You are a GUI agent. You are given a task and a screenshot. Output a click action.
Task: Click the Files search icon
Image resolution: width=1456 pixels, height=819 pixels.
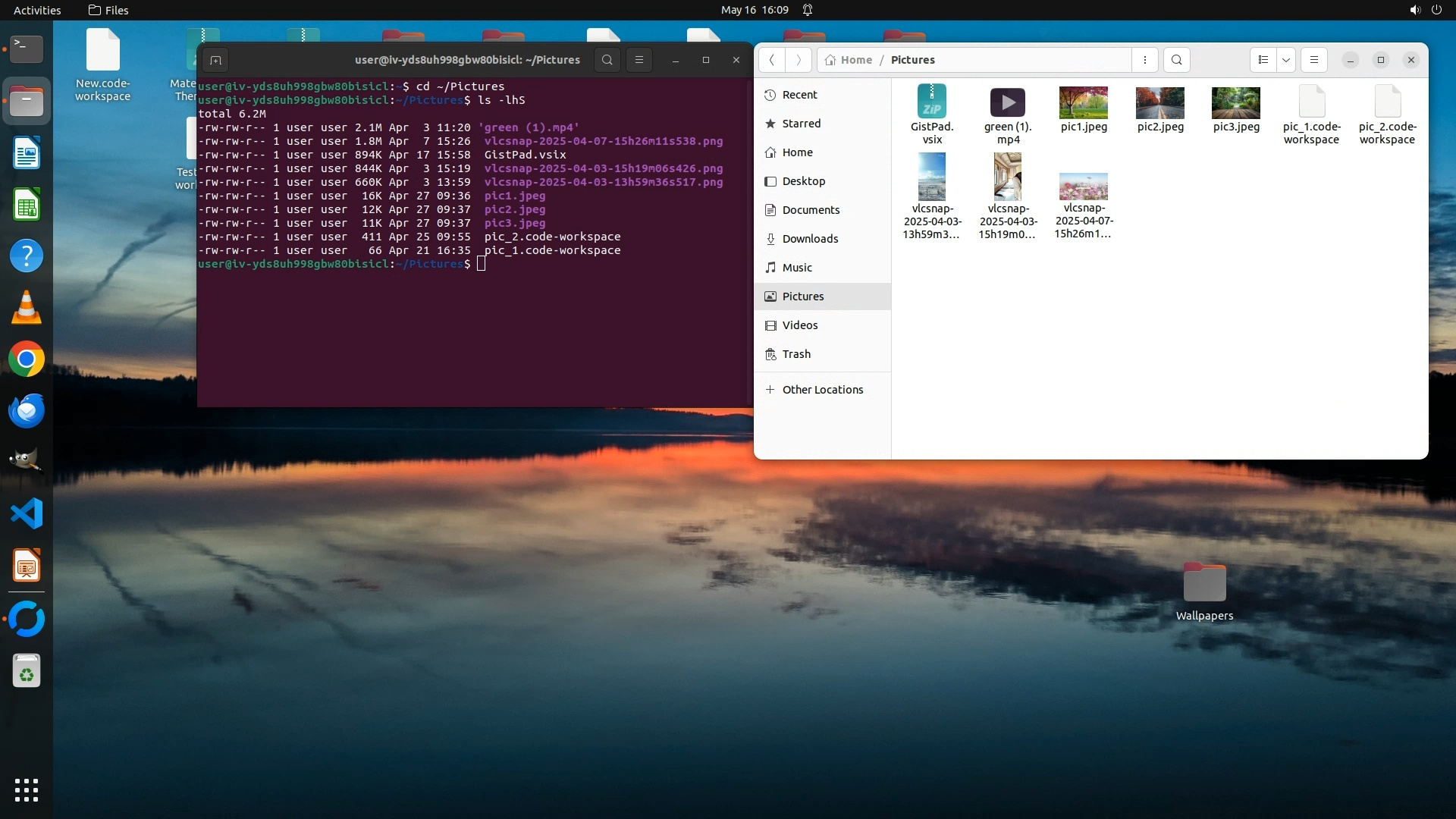coord(1176,60)
